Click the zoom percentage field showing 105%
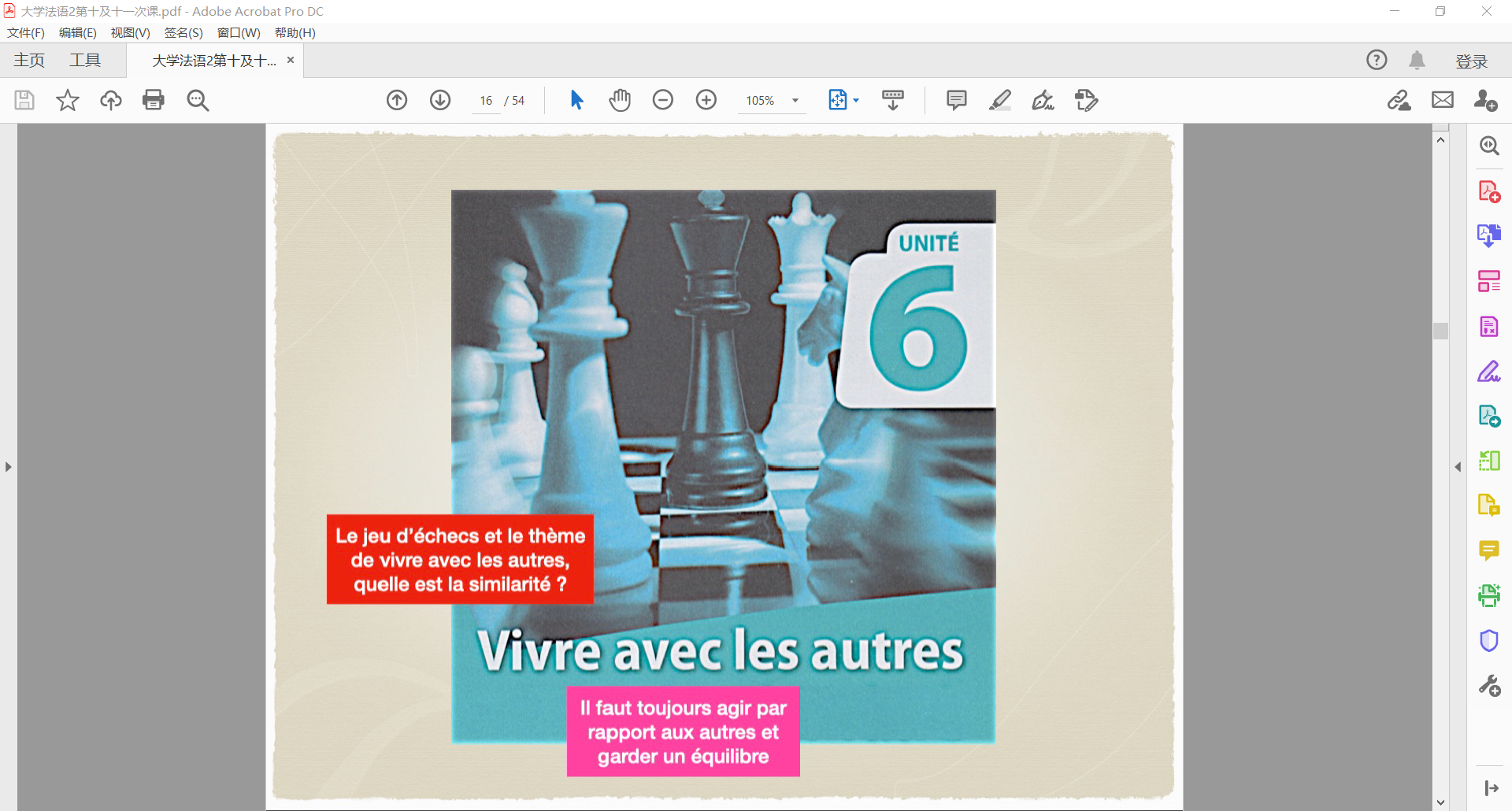This screenshot has height=811, width=1512. [760, 101]
